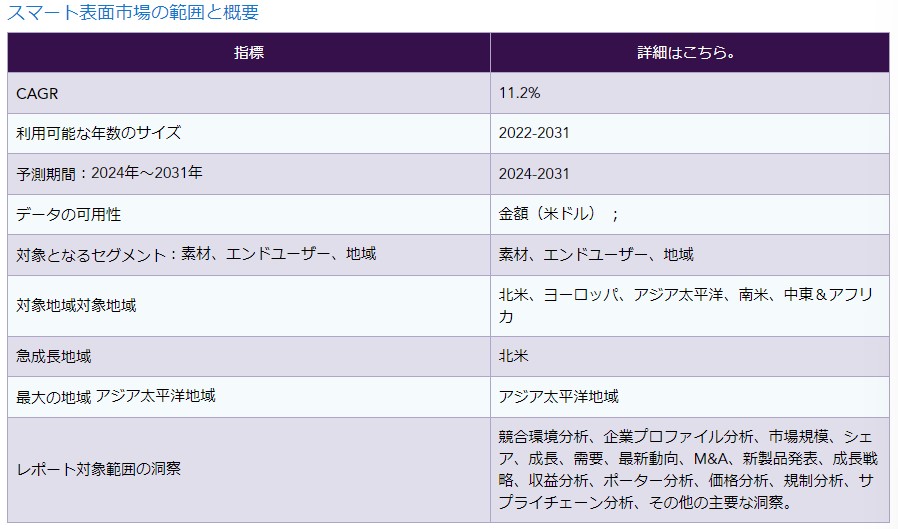Click the 競合環境分析 insights description cell
The height and width of the screenshot is (529, 898).
687,469
